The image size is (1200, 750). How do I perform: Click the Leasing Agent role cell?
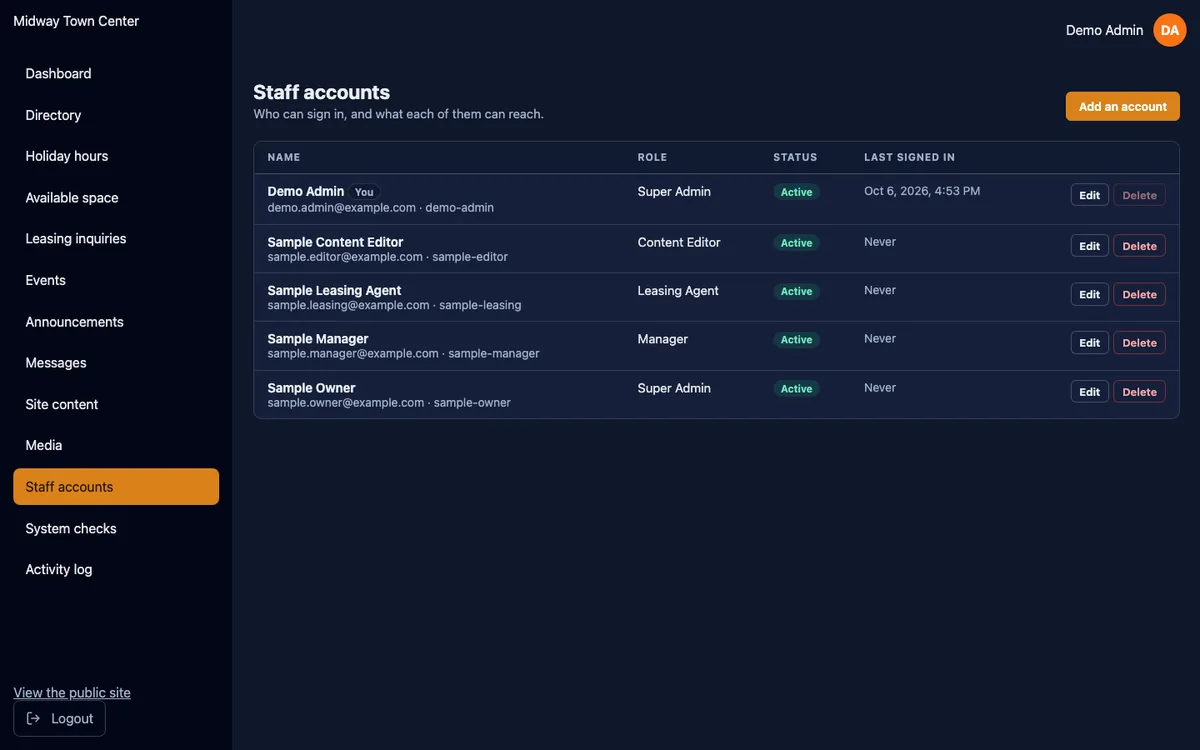pos(678,290)
